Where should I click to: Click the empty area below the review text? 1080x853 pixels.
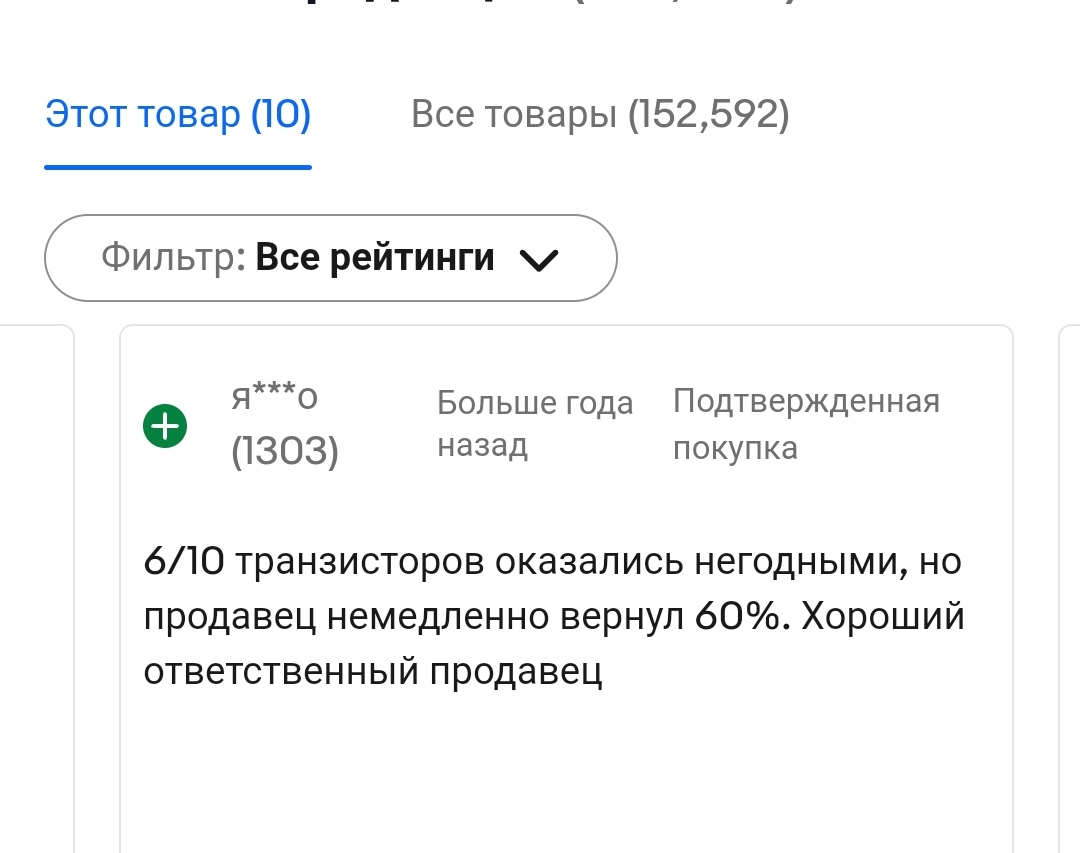point(565,770)
